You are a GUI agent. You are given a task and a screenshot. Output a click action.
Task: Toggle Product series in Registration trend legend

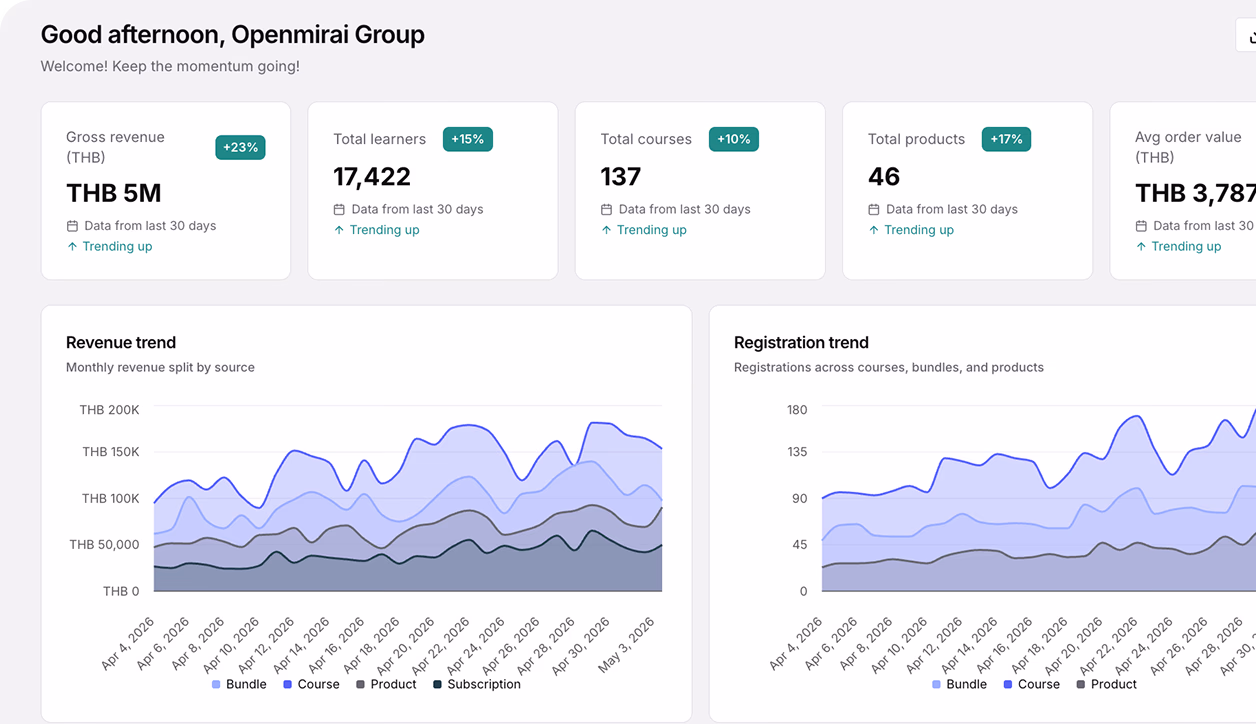click(1106, 684)
